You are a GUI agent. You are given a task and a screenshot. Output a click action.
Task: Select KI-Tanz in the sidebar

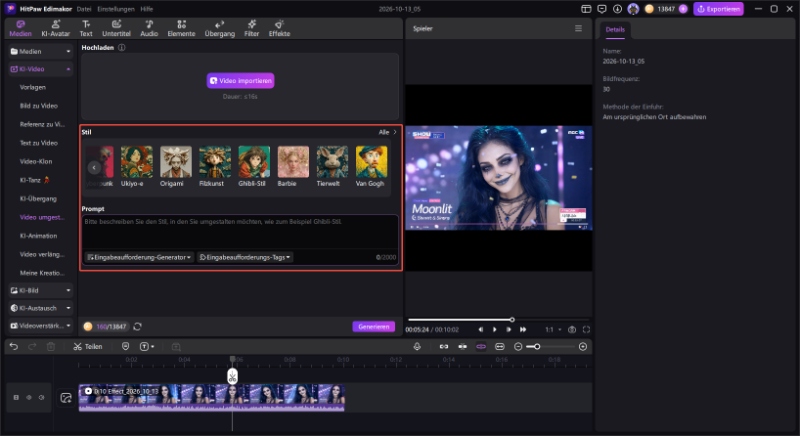[x=34, y=180]
